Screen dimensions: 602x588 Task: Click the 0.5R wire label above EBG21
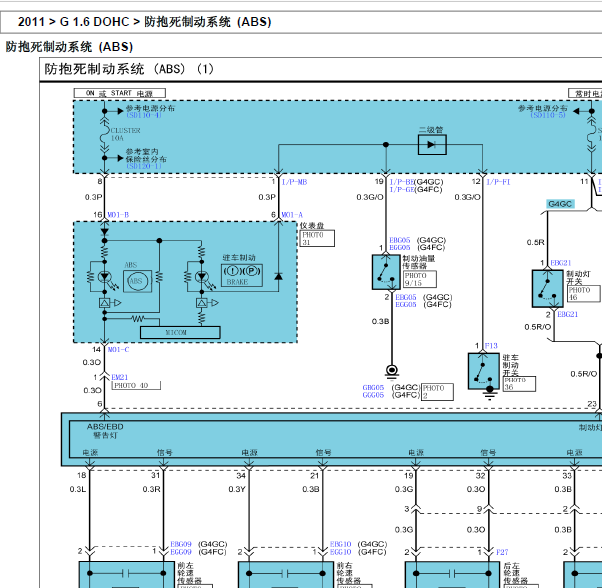point(536,242)
